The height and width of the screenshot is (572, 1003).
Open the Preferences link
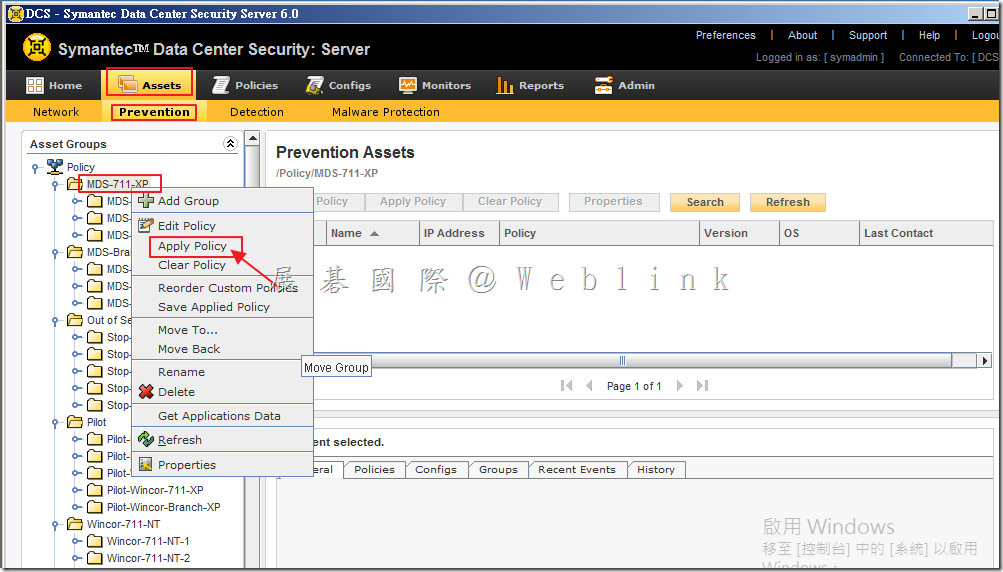(x=725, y=35)
